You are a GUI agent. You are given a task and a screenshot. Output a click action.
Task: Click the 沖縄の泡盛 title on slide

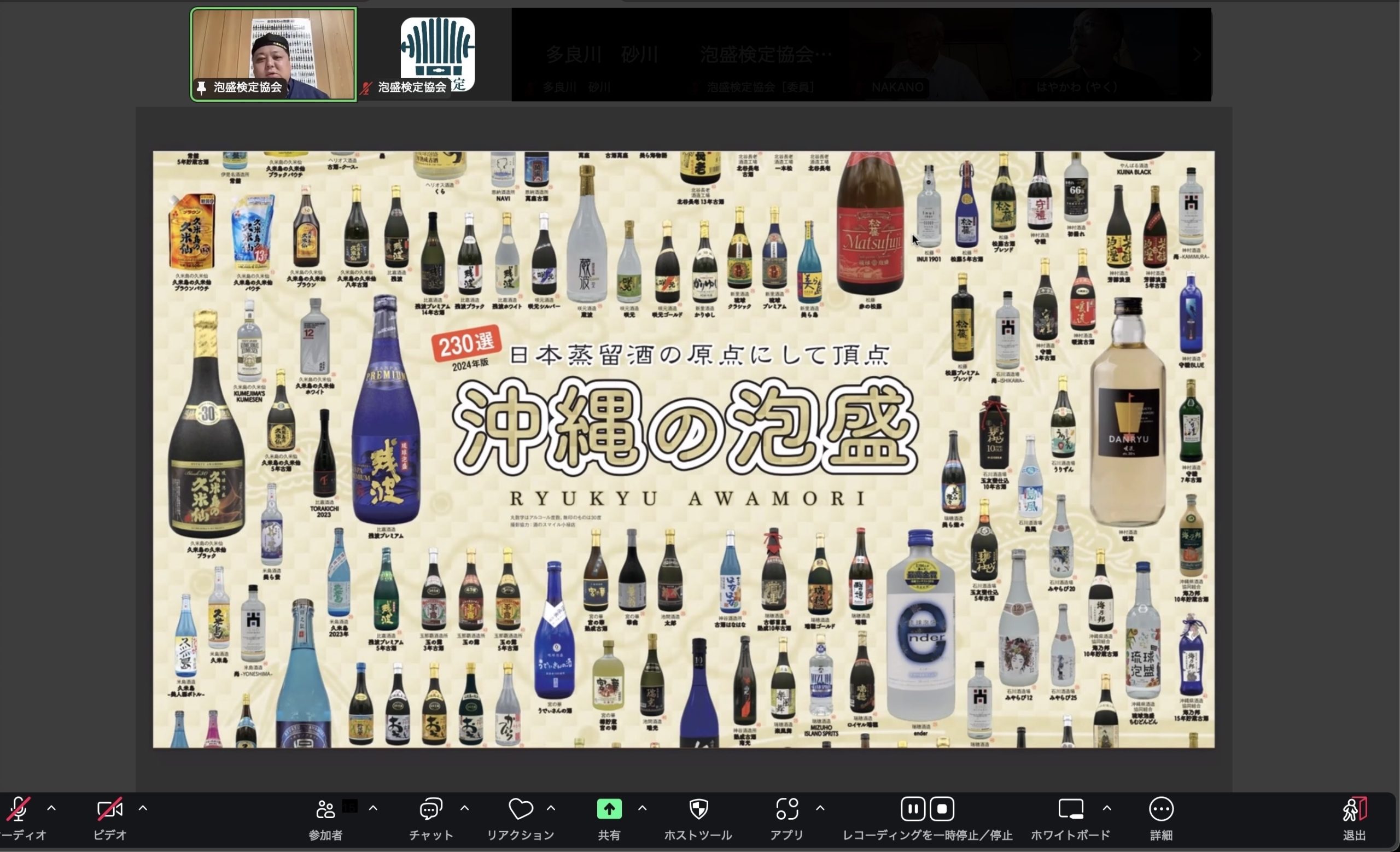(x=685, y=427)
